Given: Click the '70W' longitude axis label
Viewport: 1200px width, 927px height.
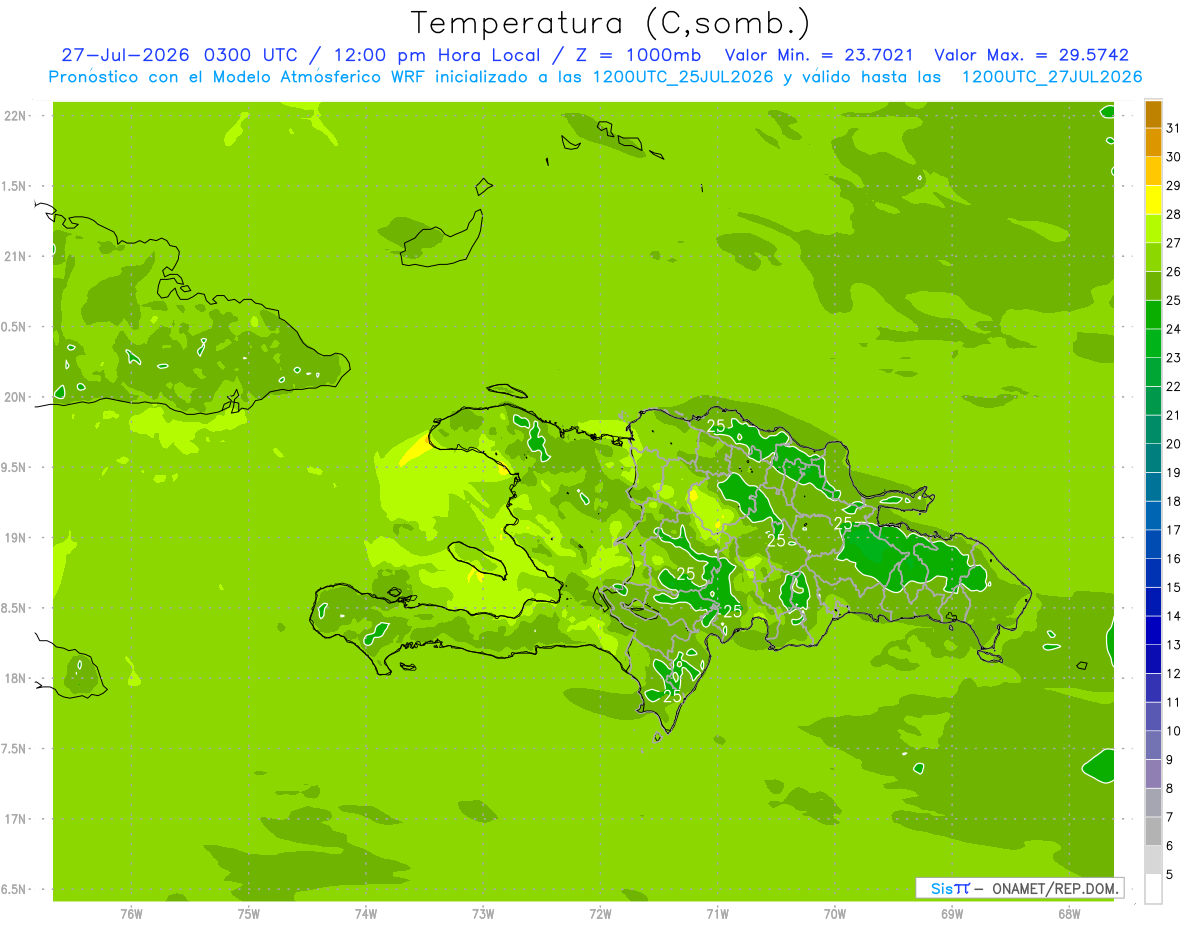Looking at the screenshot, I should coord(835,914).
